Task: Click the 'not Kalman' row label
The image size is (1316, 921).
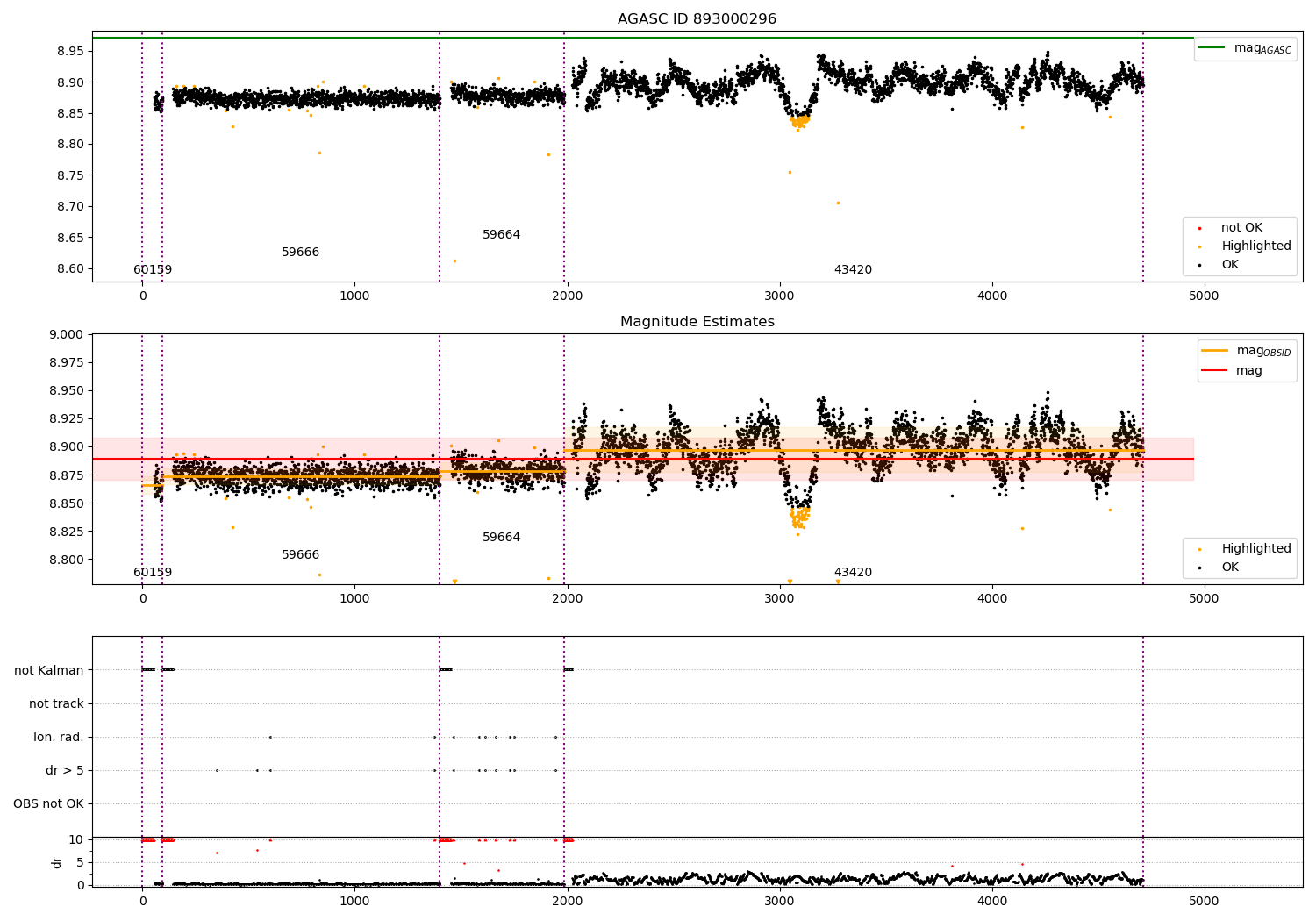Action: 49,671
